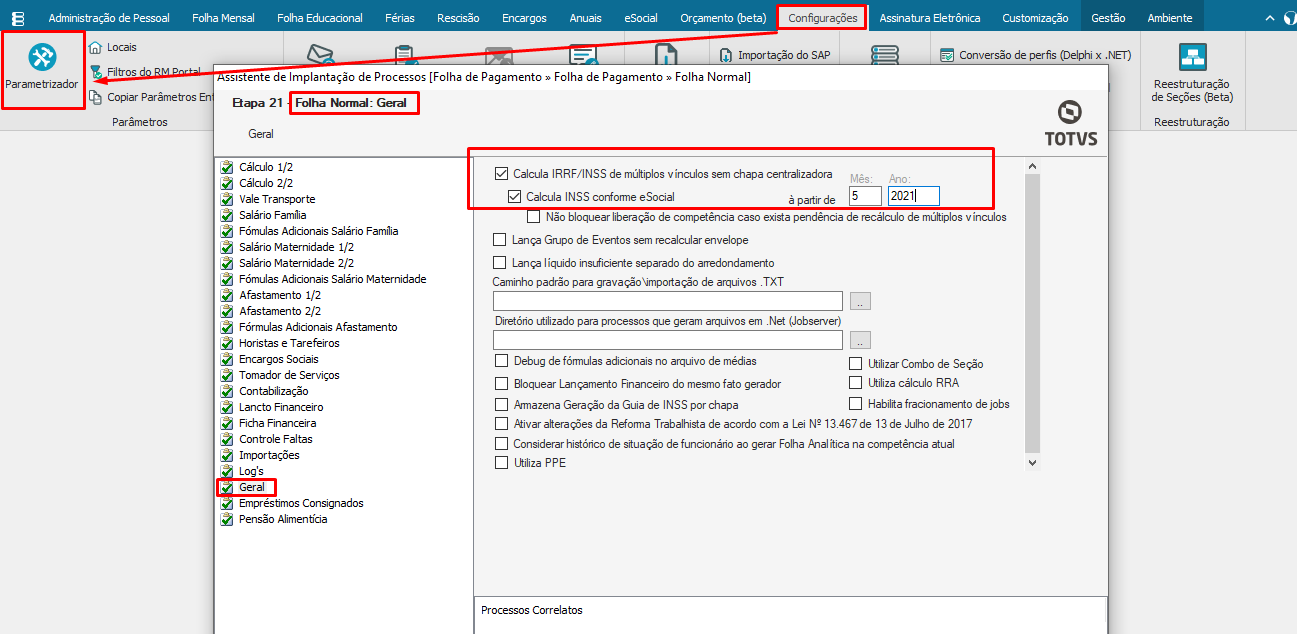
Task: Open Filtros do RM Portal
Action: point(154,72)
